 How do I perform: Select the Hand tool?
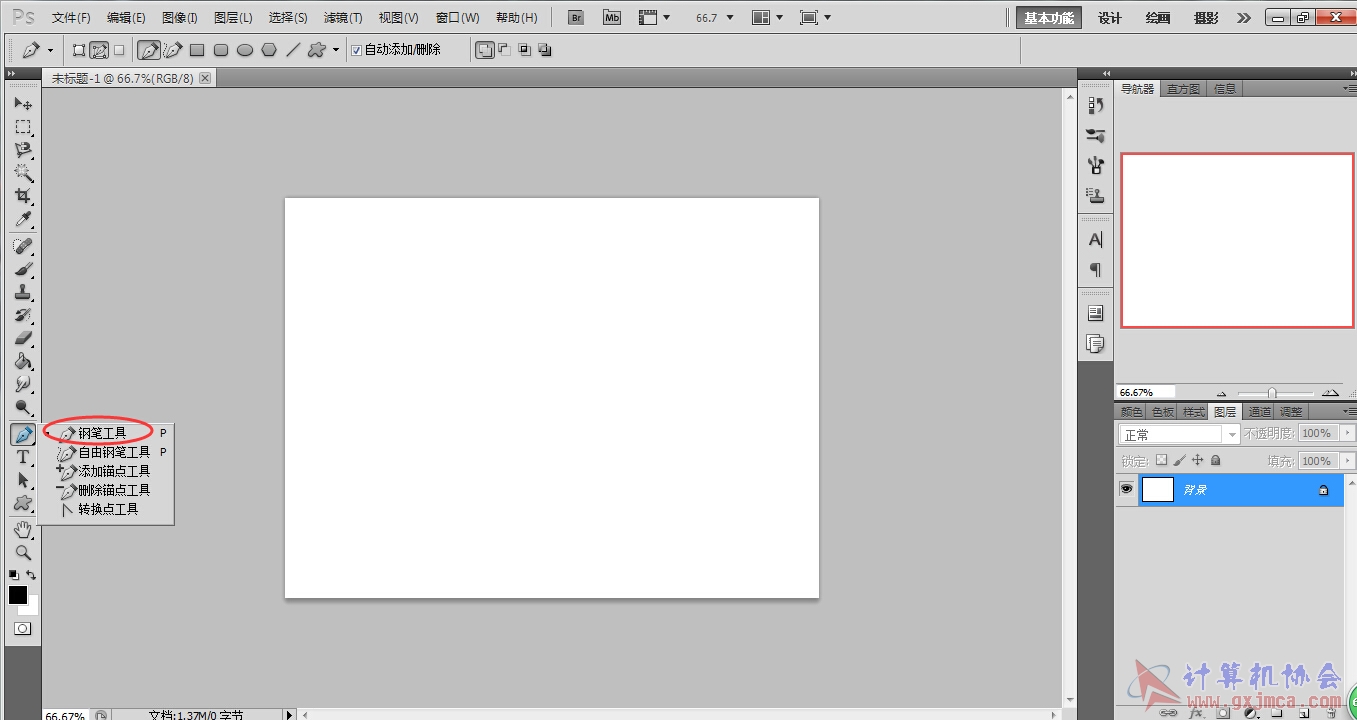tap(23, 529)
